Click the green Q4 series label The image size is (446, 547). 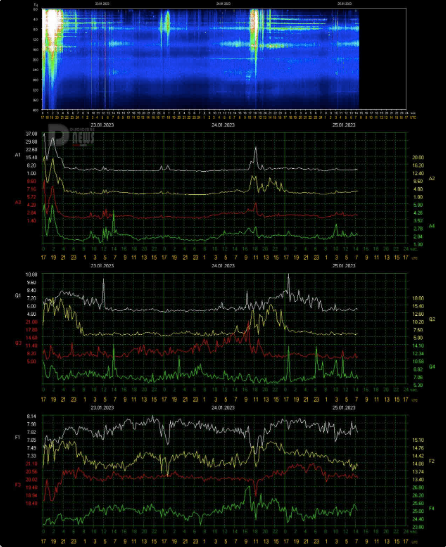coord(432,367)
